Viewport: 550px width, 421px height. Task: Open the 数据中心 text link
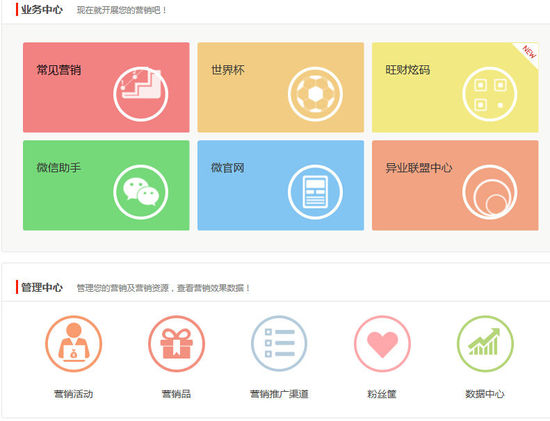pos(485,394)
